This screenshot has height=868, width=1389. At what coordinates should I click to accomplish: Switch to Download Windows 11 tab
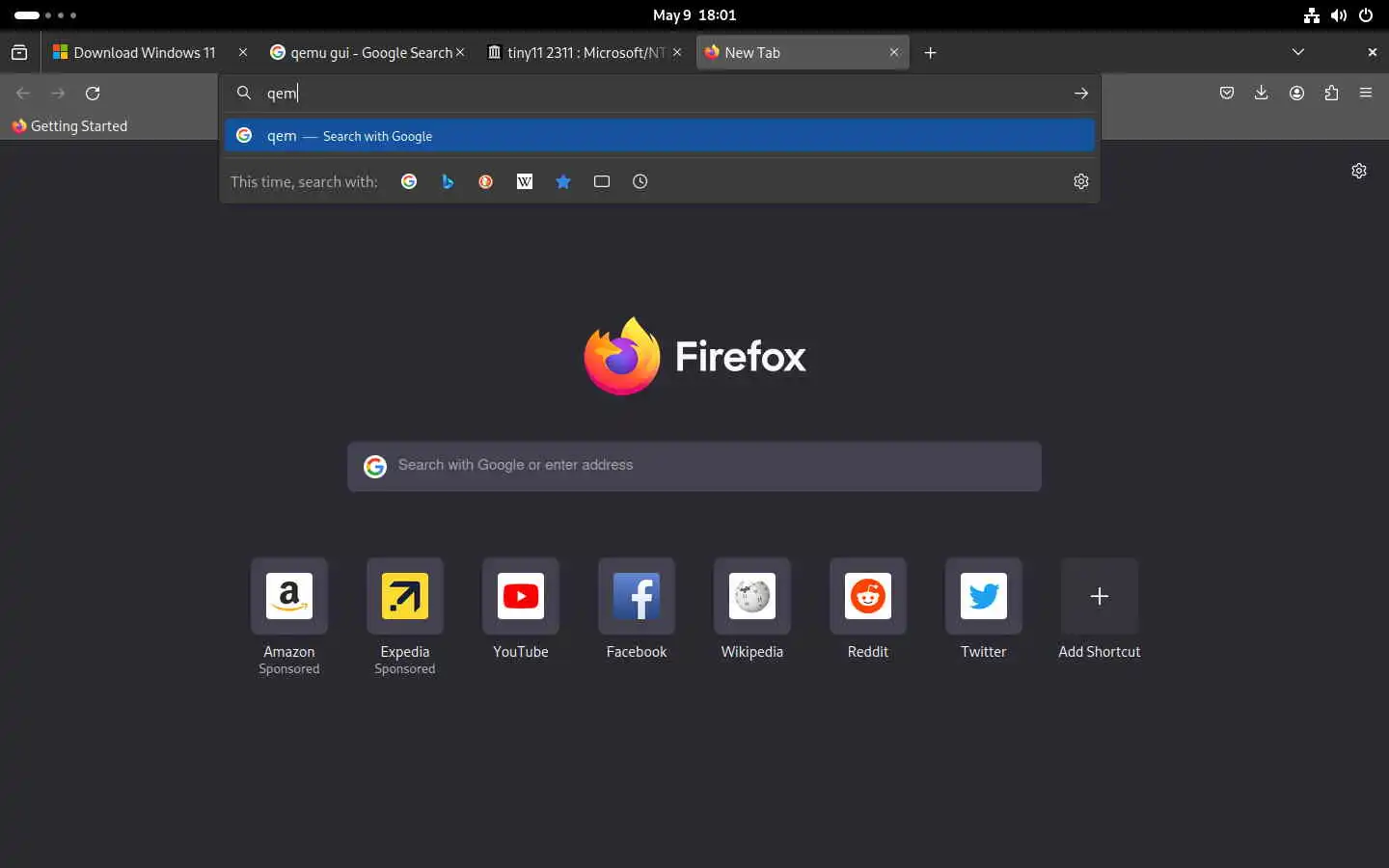point(145,53)
